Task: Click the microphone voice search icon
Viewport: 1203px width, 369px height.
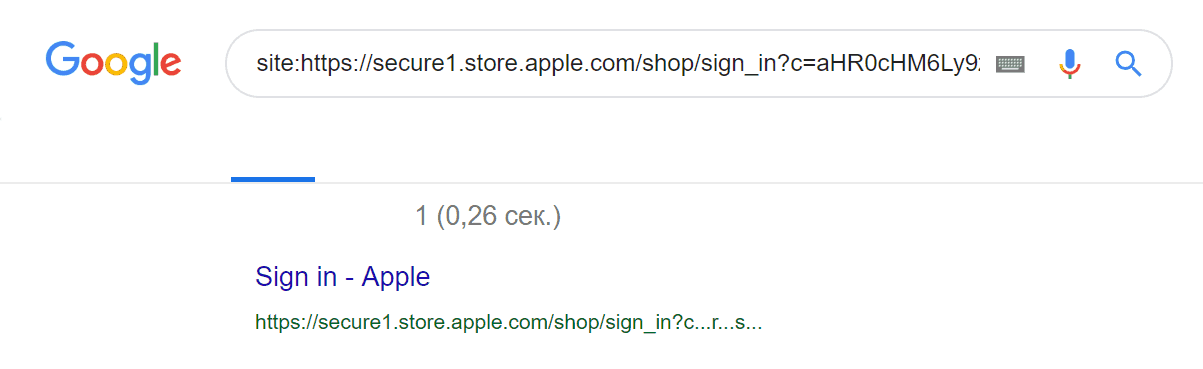Action: tap(1070, 64)
